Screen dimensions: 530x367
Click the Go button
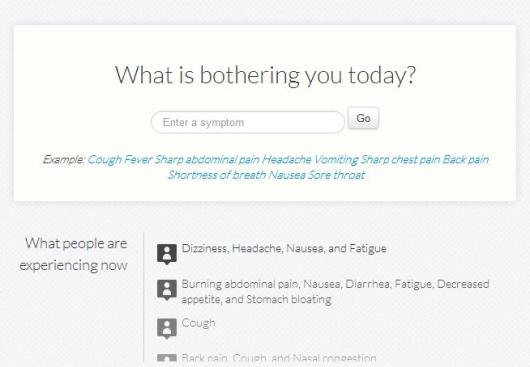363,118
